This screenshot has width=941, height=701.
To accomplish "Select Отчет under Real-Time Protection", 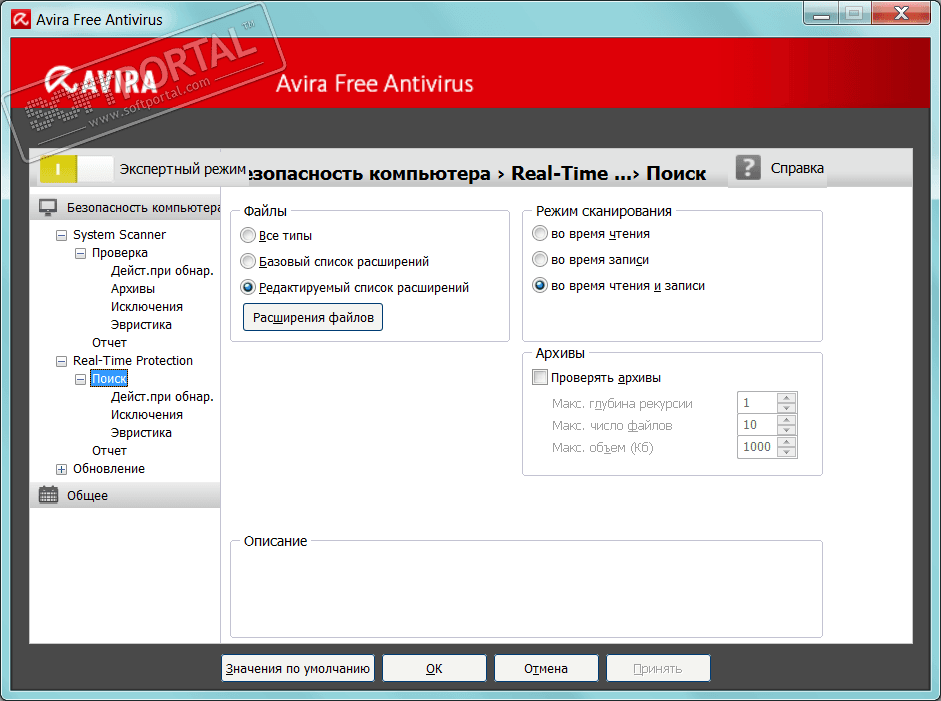I will 109,451.
